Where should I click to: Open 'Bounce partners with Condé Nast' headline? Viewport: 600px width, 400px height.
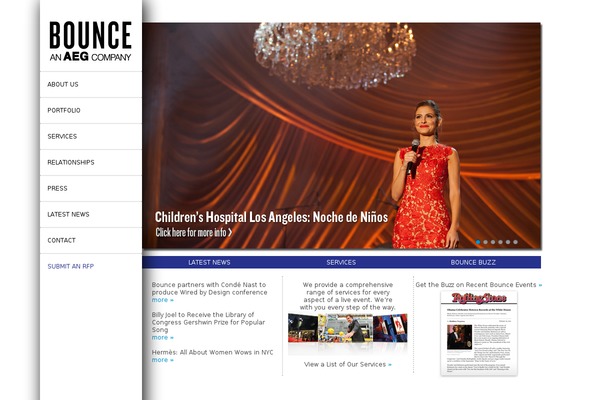[x=209, y=289]
